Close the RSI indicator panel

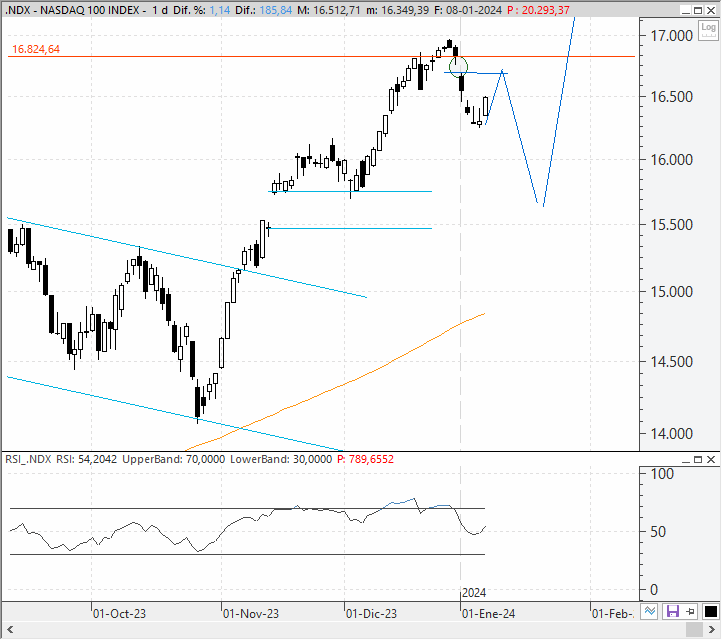711,460
